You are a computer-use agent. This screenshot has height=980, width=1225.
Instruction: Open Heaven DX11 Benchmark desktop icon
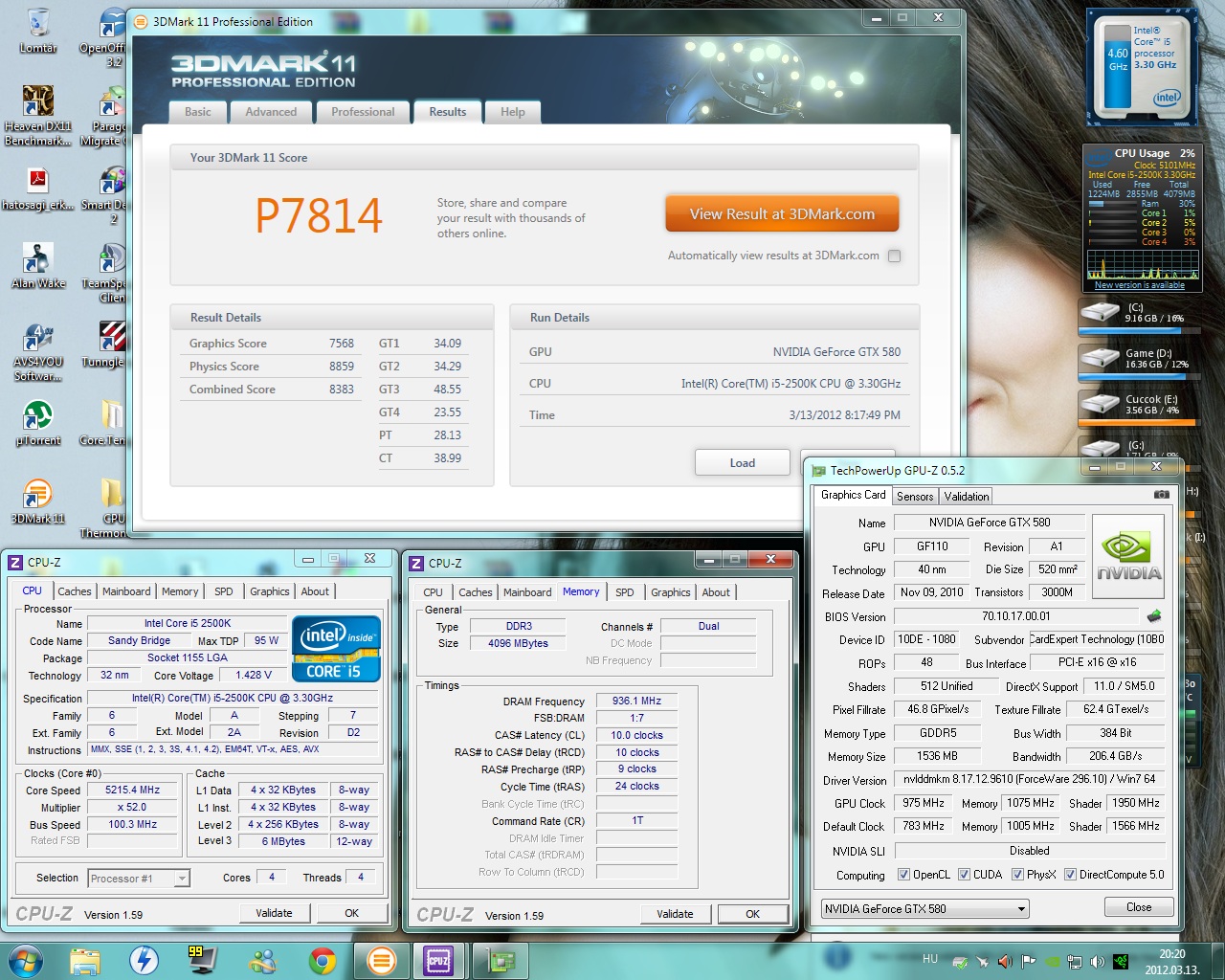pyautogui.click(x=38, y=116)
